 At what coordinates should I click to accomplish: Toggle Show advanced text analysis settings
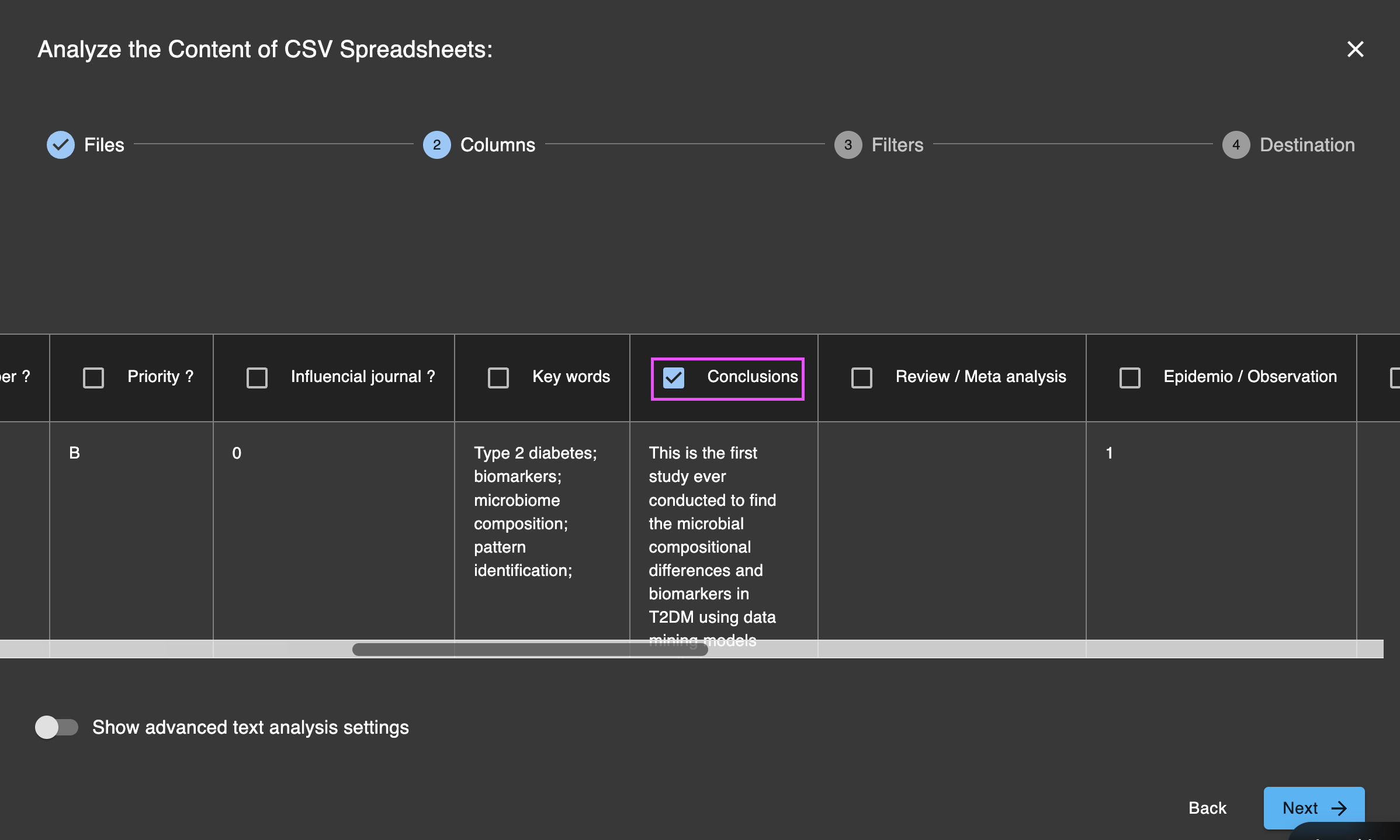[57, 727]
